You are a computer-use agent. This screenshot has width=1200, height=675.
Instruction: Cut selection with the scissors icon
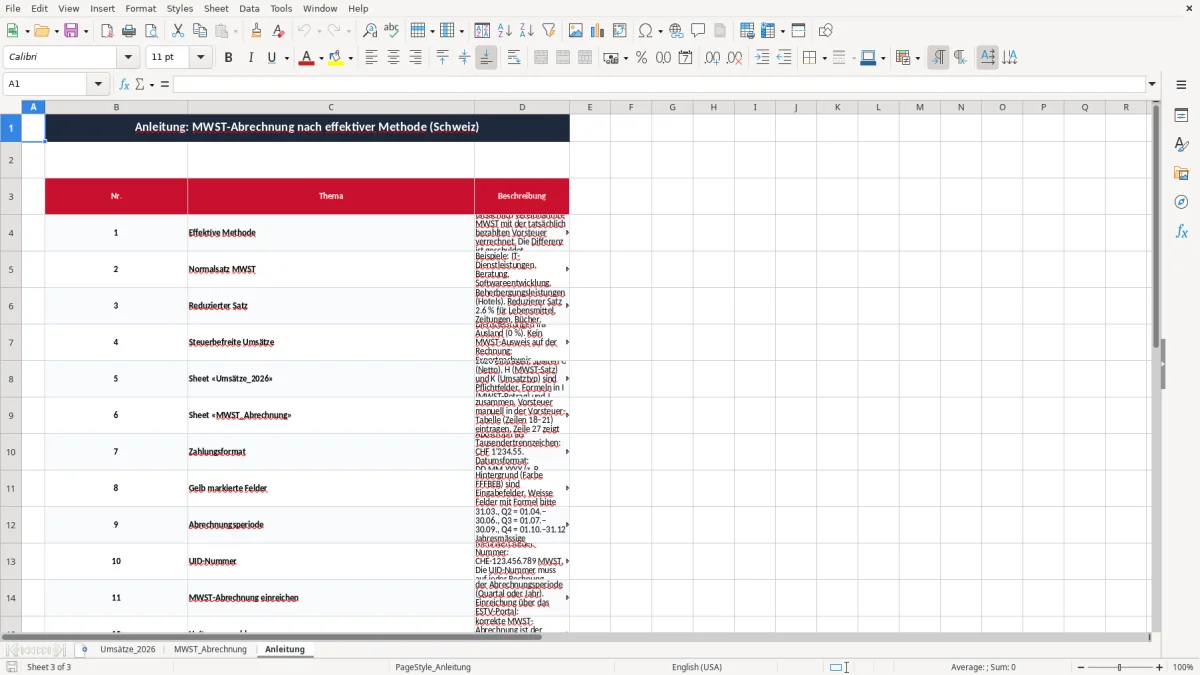pos(178,31)
